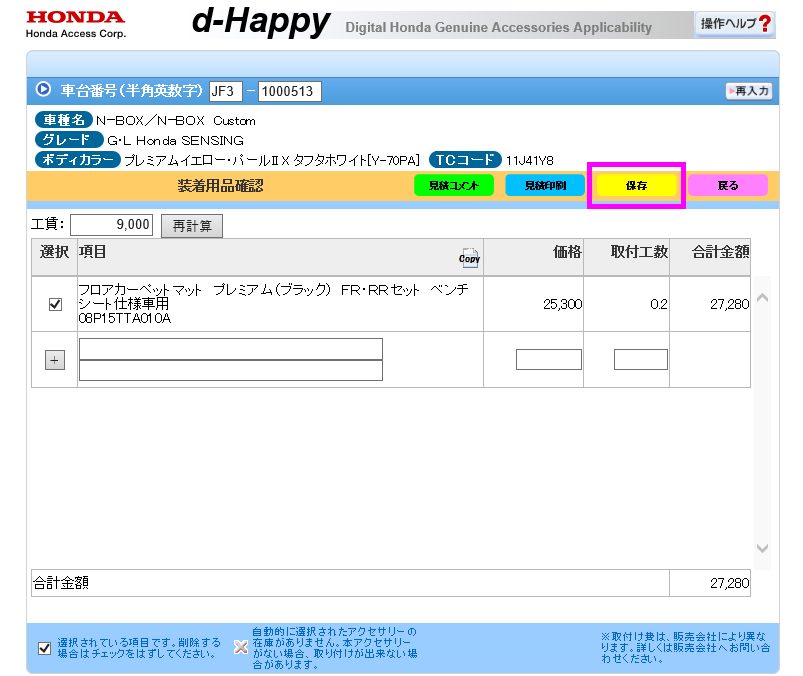Click the 工賃 labor cost input field
Screen dimensions: 803x676
[112, 225]
